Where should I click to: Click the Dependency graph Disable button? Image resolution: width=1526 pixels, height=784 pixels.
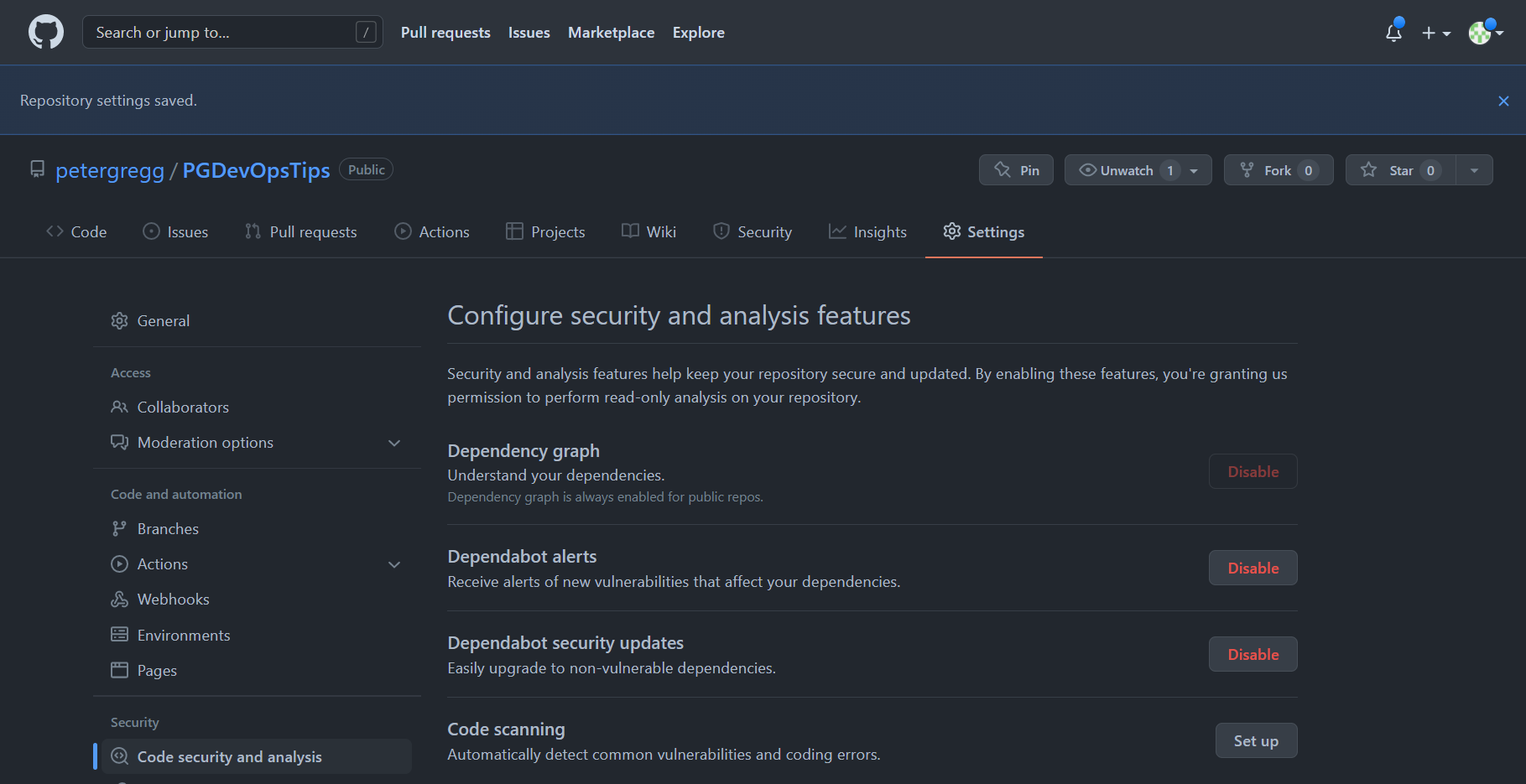1253,472
